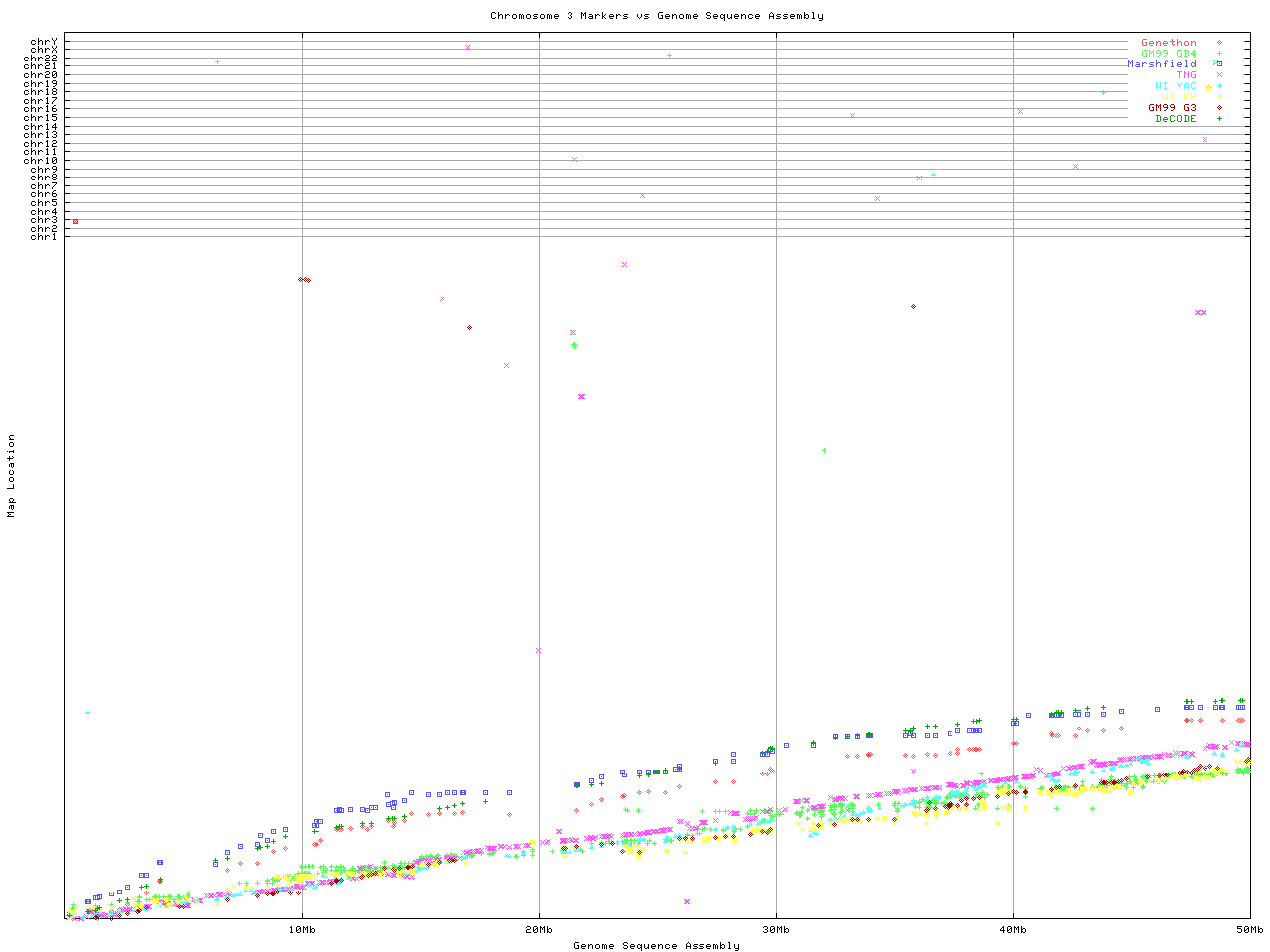The width and height of the screenshot is (1270, 952).
Task: Select the Genethon legend label
Action: pos(1168,43)
